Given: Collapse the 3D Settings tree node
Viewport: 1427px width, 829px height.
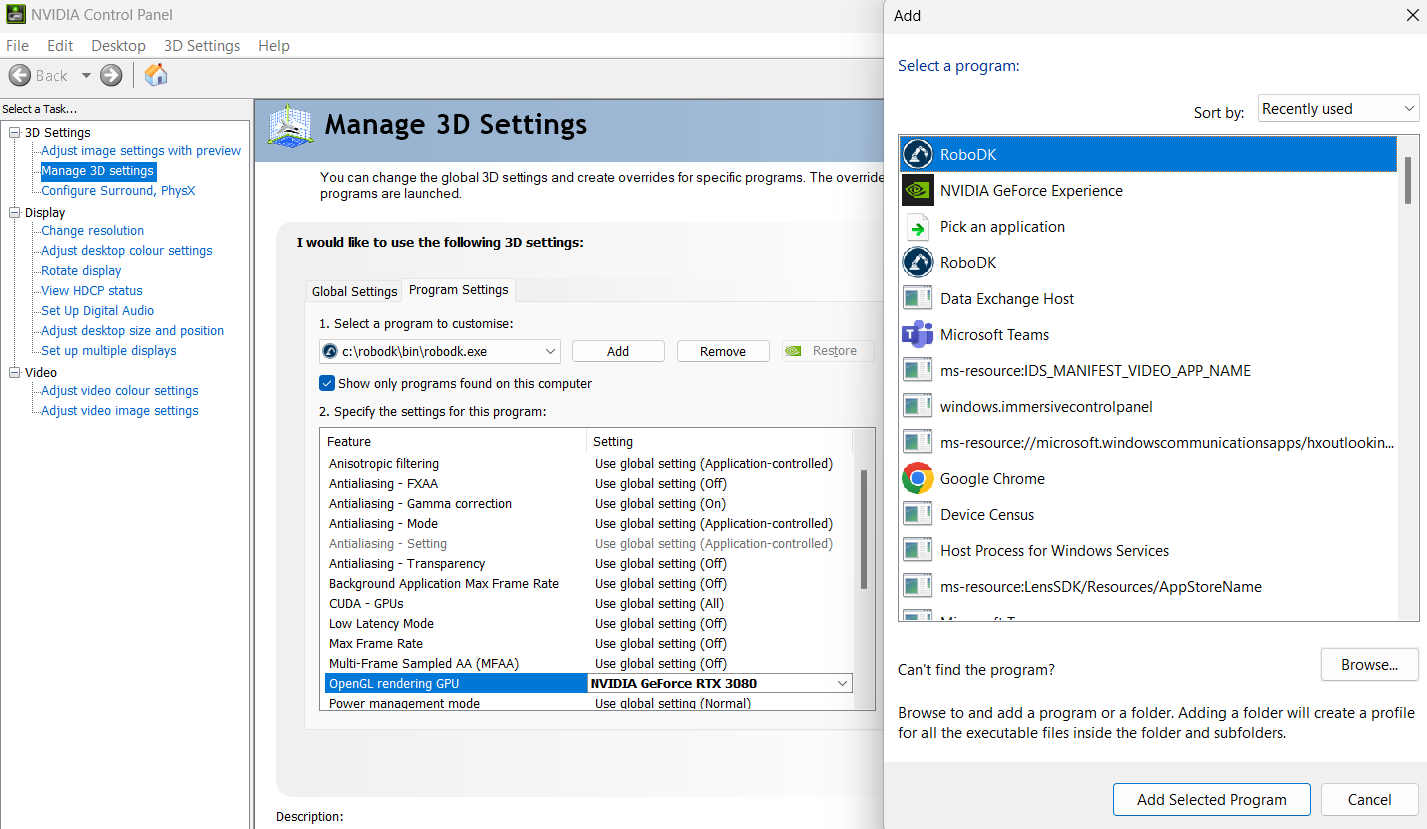Looking at the screenshot, I should pos(15,133).
